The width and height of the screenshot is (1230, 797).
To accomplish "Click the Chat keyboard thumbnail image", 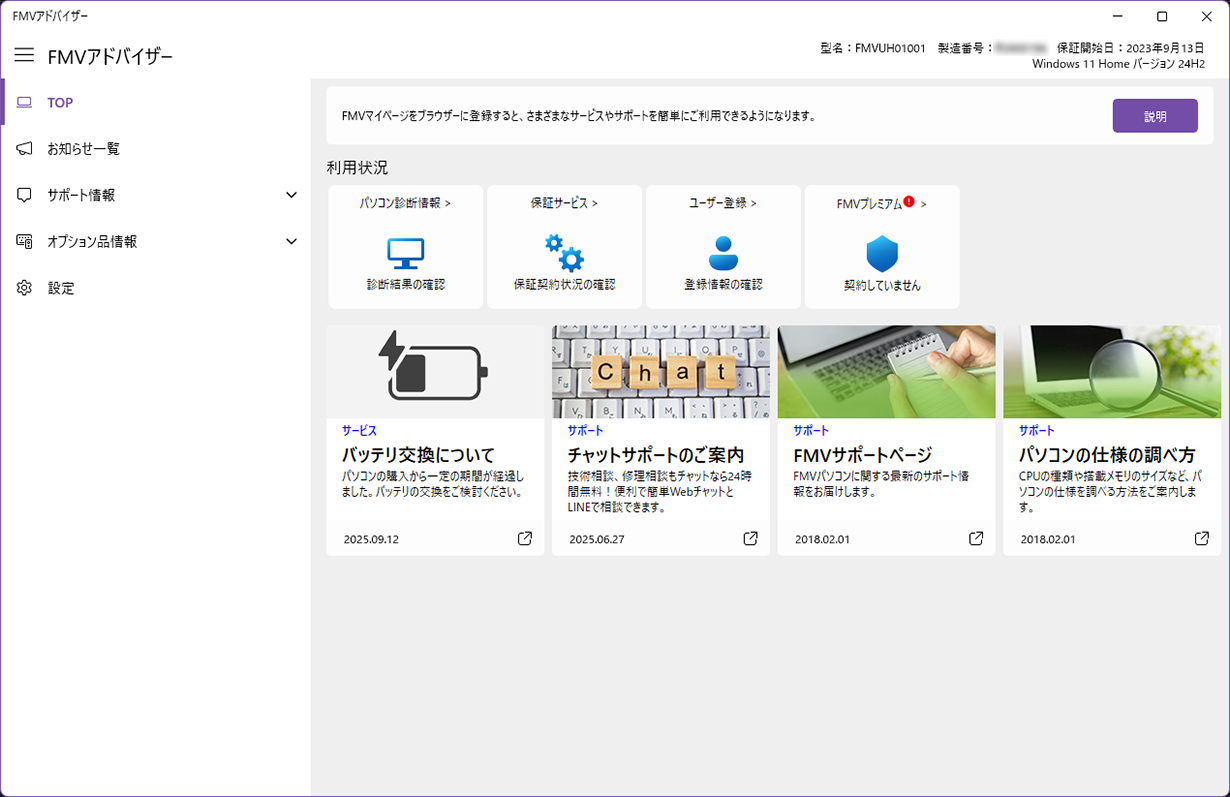I will click(x=661, y=371).
